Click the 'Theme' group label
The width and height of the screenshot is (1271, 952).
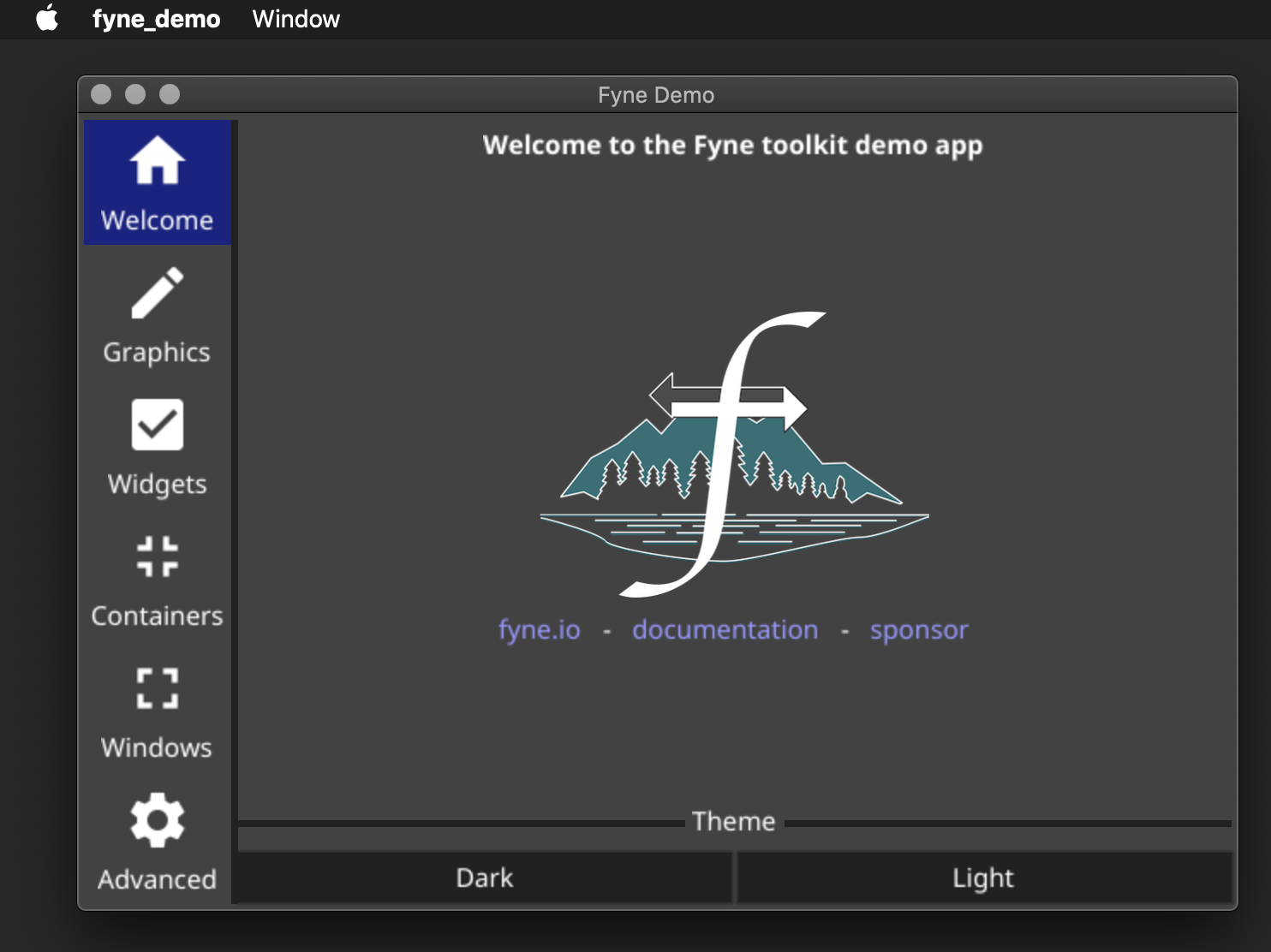point(734,821)
